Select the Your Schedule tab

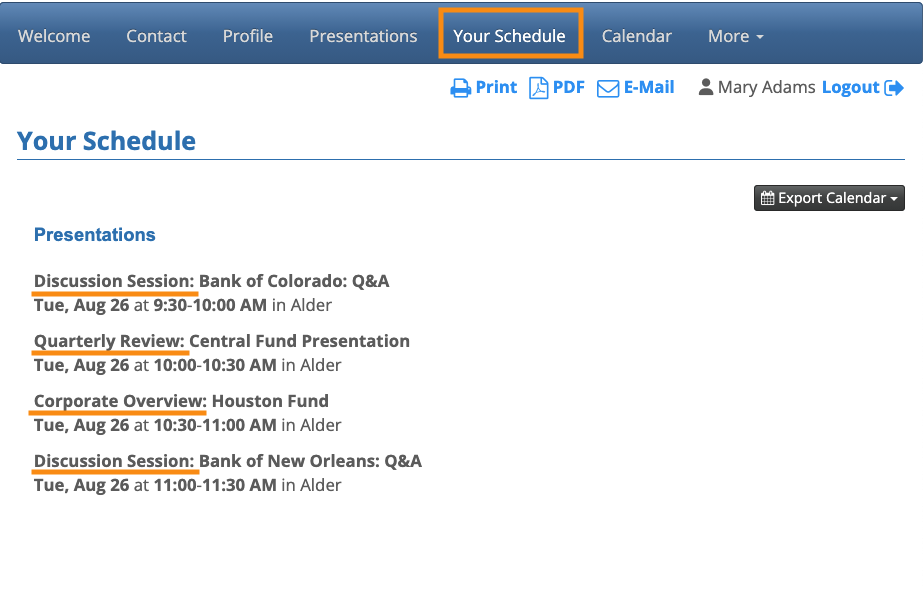coord(509,36)
